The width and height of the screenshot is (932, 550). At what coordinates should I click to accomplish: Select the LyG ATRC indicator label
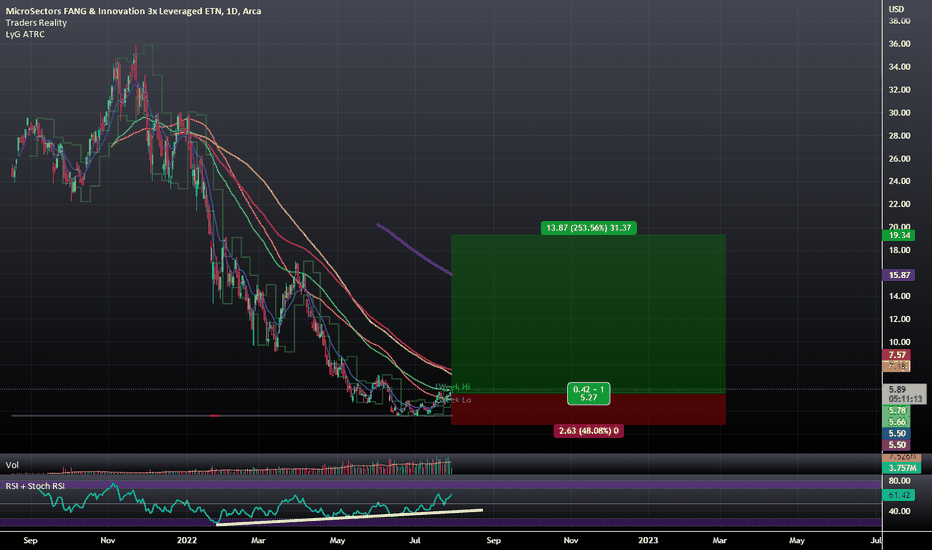coord(25,34)
